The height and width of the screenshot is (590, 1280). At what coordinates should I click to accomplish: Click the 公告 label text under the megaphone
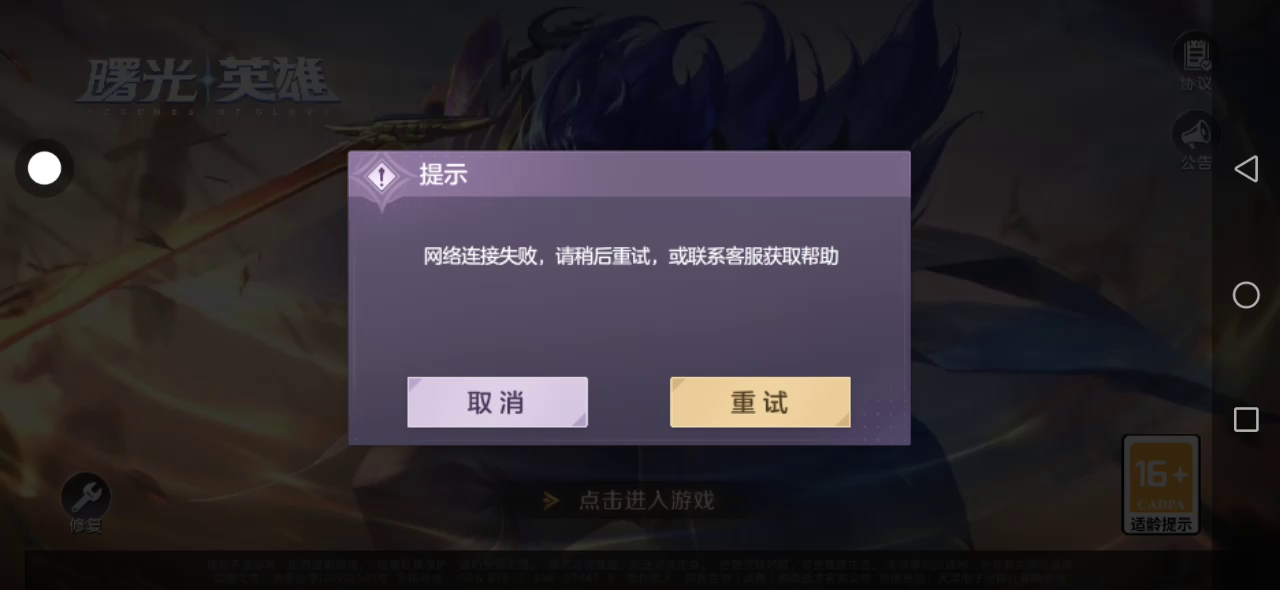pos(1195,162)
